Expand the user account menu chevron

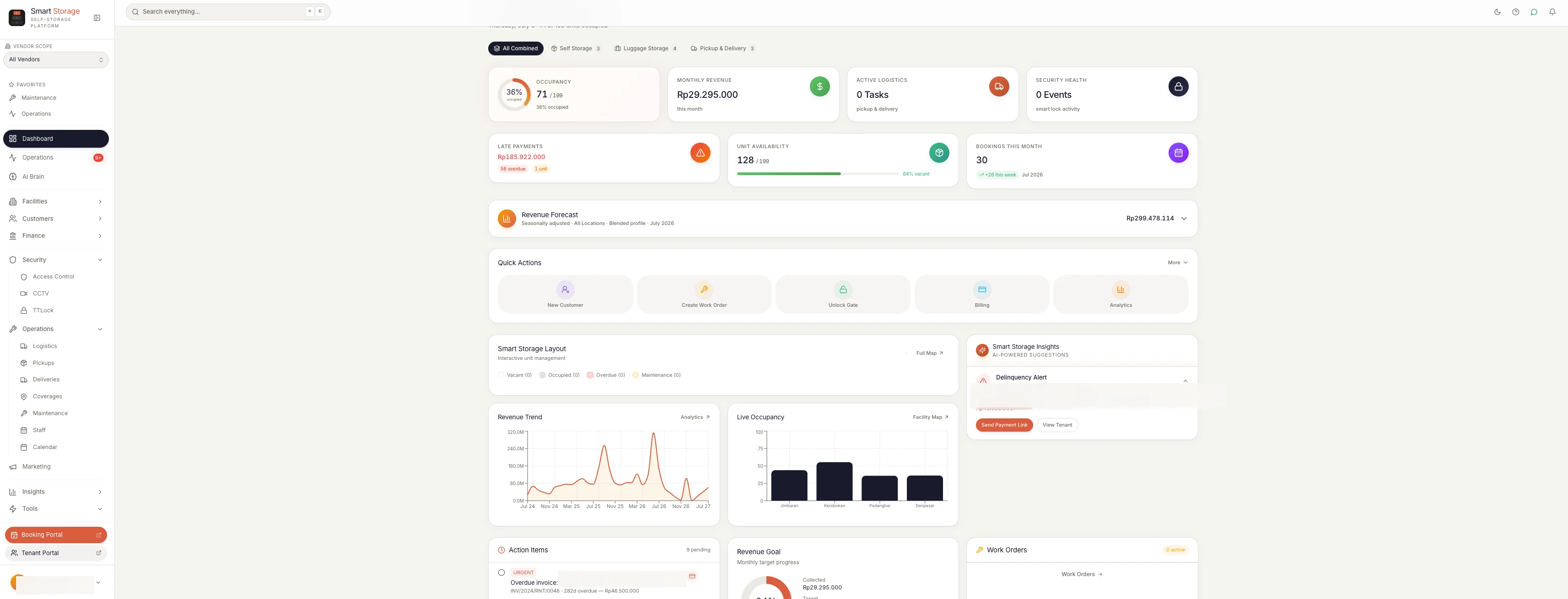tap(99, 583)
